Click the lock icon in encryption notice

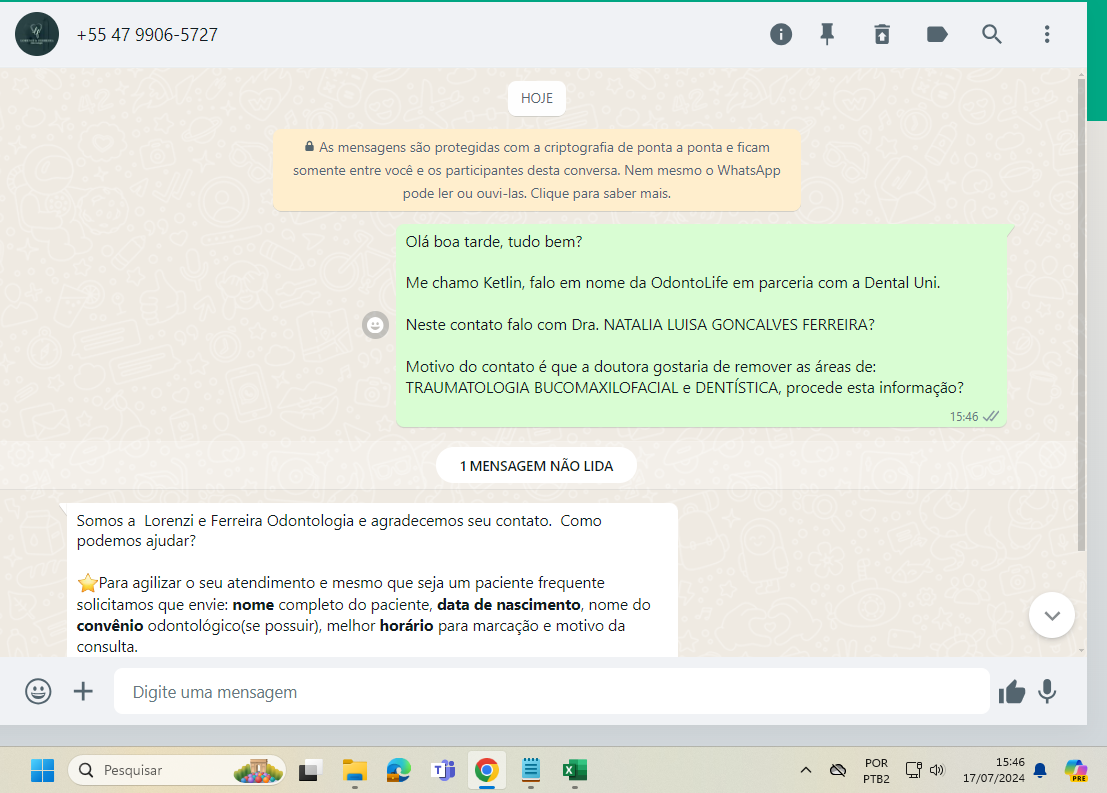[x=309, y=146]
